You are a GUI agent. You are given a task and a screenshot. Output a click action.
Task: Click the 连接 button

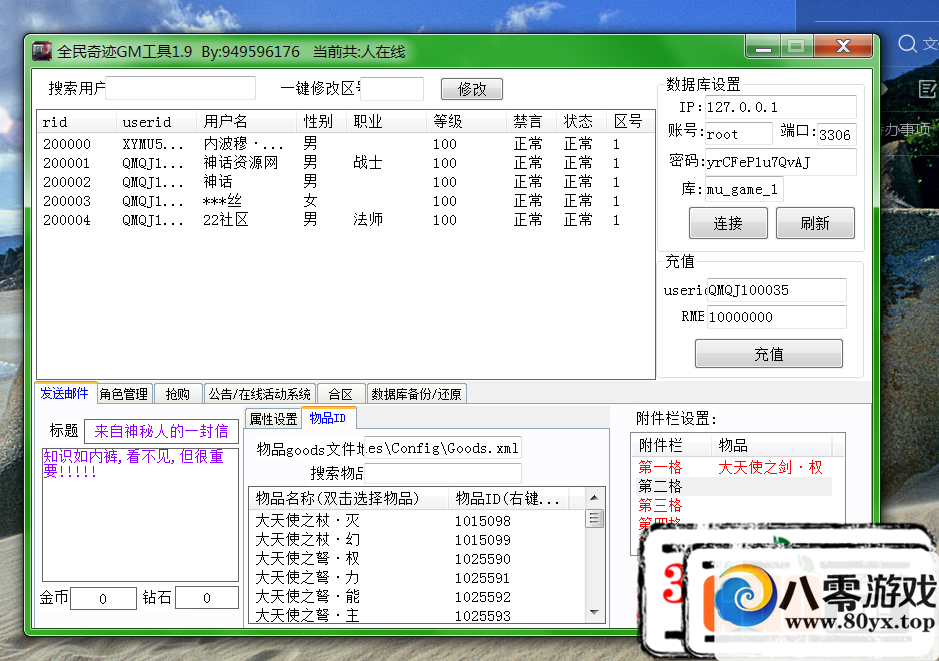click(728, 223)
